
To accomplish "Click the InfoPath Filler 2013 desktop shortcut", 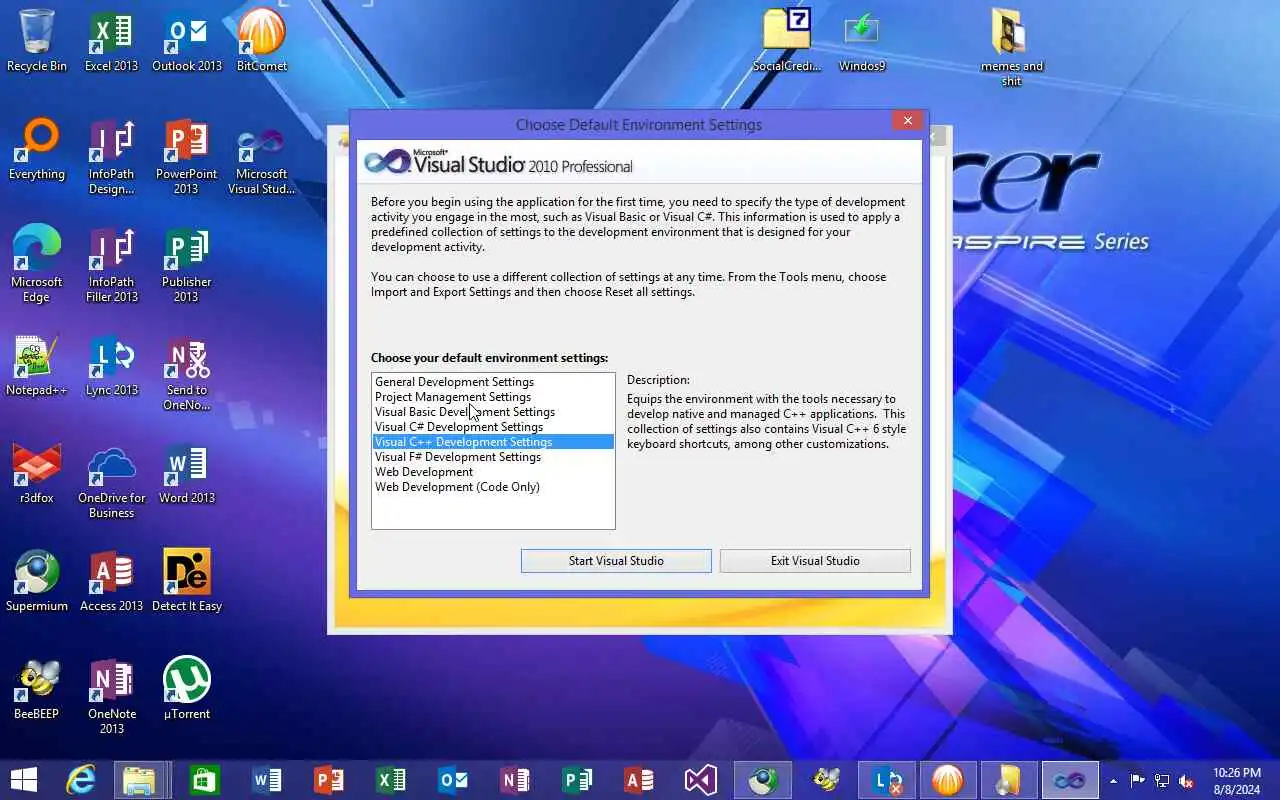I will [112, 264].
